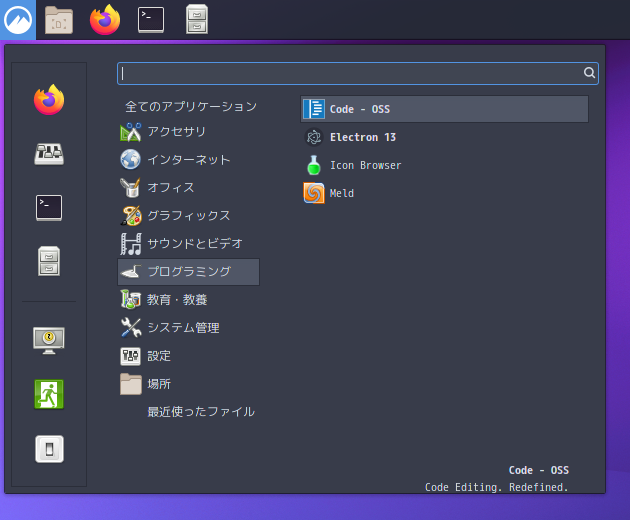
Task: Lock the screen via monitor icon
Action: 49,340
